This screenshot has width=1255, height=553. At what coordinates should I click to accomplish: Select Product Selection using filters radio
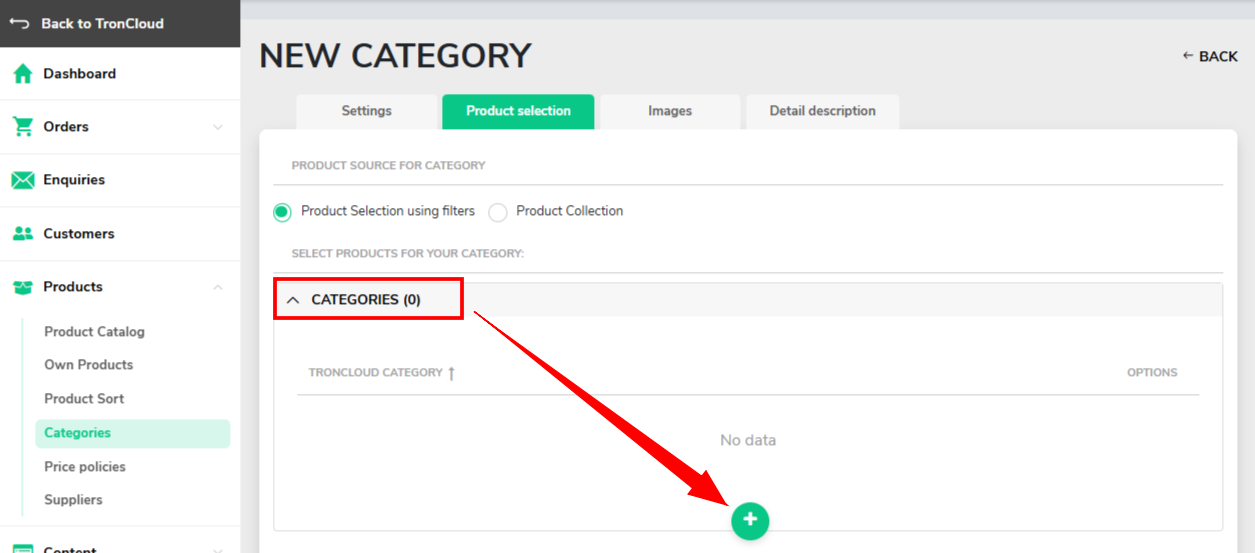[282, 212]
